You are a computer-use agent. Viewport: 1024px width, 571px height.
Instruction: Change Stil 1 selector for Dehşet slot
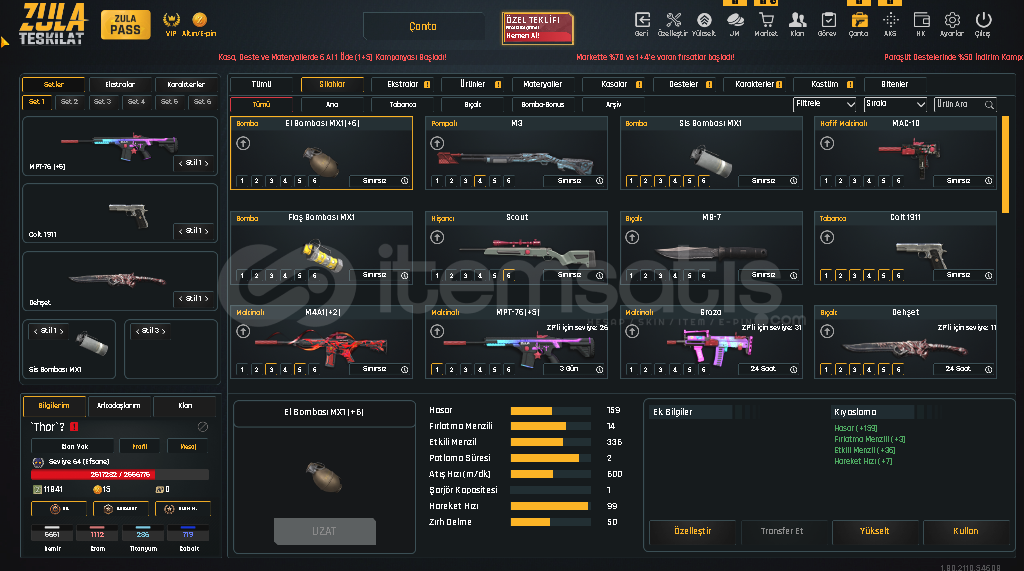click(x=194, y=299)
